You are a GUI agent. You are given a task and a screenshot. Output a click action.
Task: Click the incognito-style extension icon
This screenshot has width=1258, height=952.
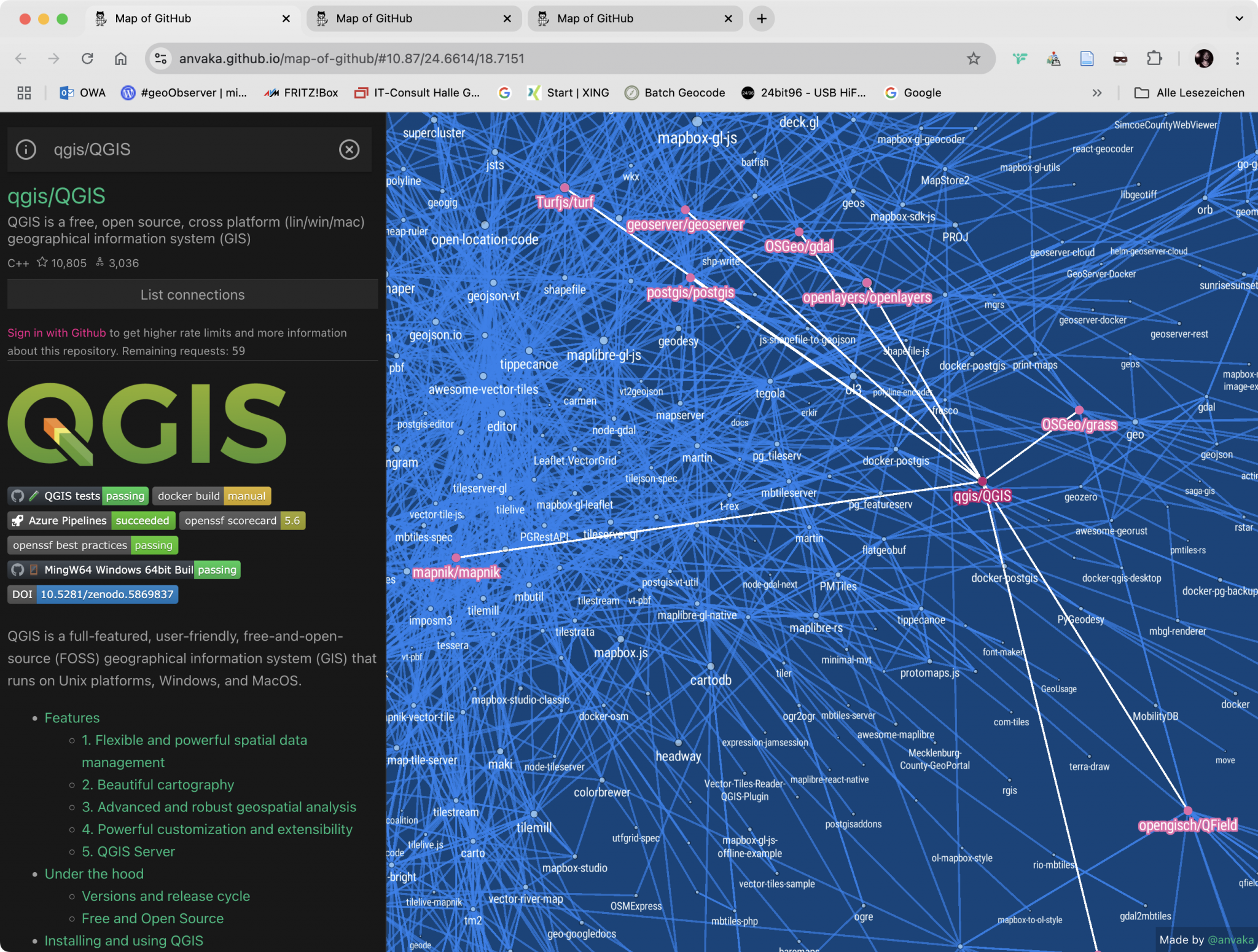click(1120, 58)
